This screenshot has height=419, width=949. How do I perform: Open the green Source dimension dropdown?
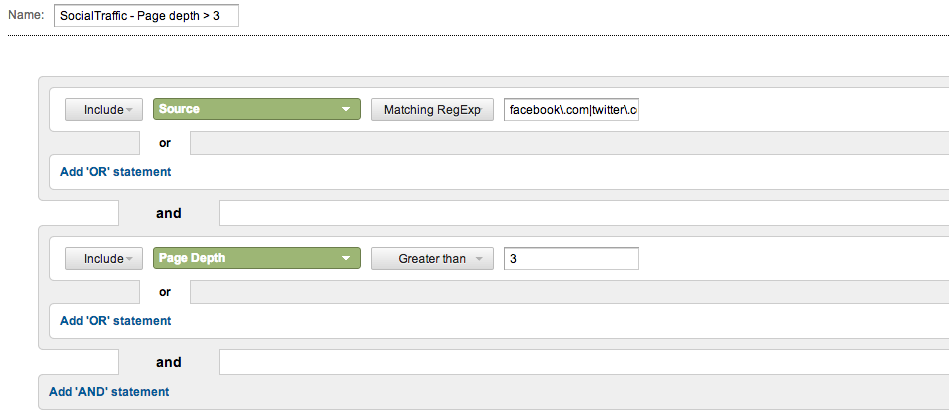[256, 109]
